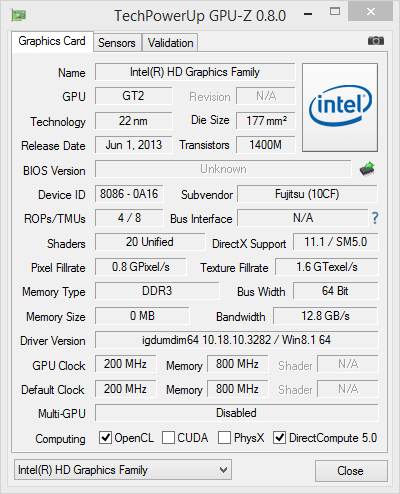Minimize the GPU-Z window
The height and width of the screenshot is (494, 400).
pos(308,14)
